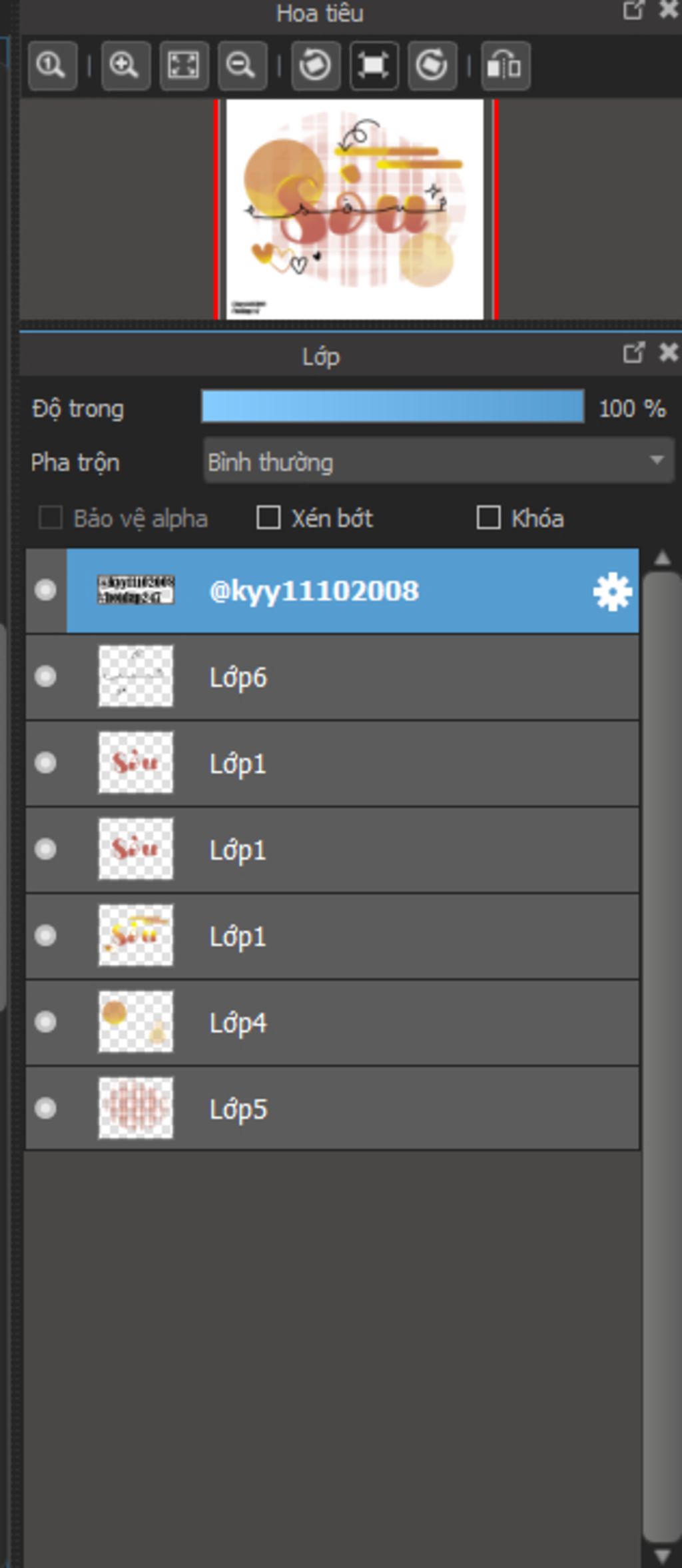Select the Lớp4 layer
Viewport: 682px width, 1568px height.
tap(332, 1022)
